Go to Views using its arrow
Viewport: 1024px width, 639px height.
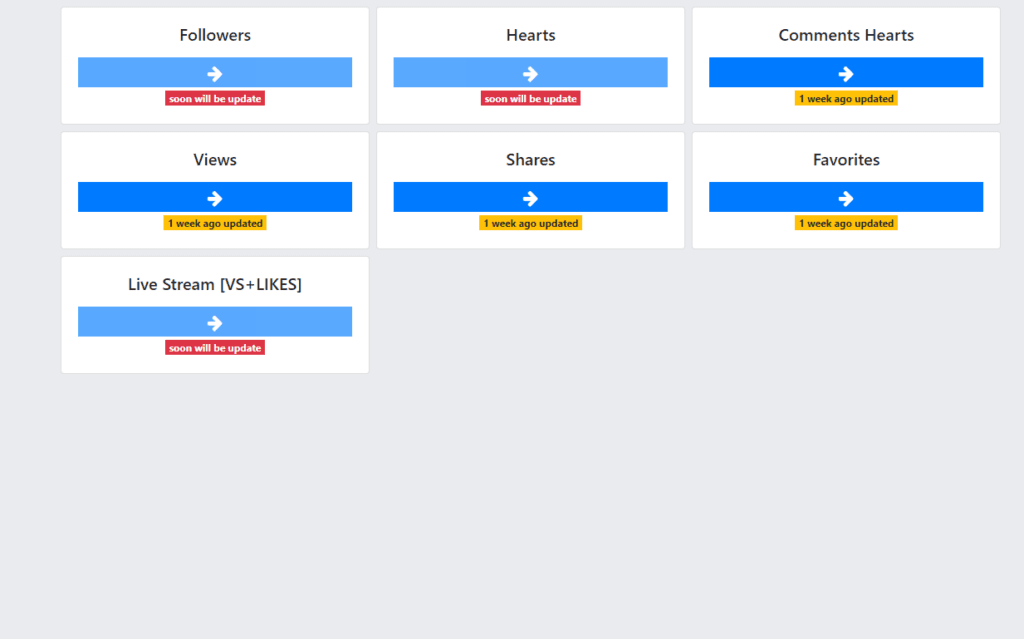[215, 198]
